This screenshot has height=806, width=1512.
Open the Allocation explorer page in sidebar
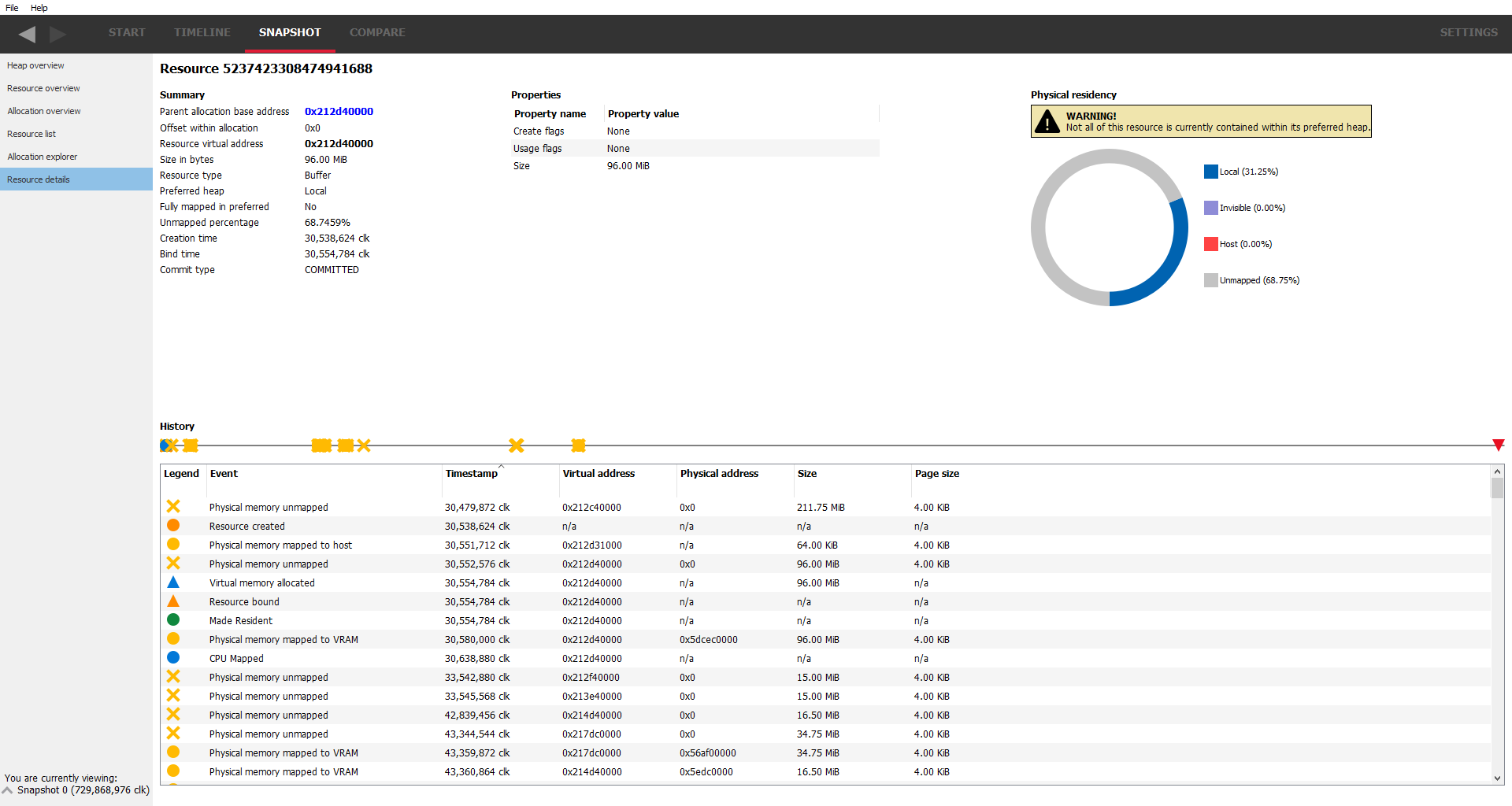(x=43, y=156)
